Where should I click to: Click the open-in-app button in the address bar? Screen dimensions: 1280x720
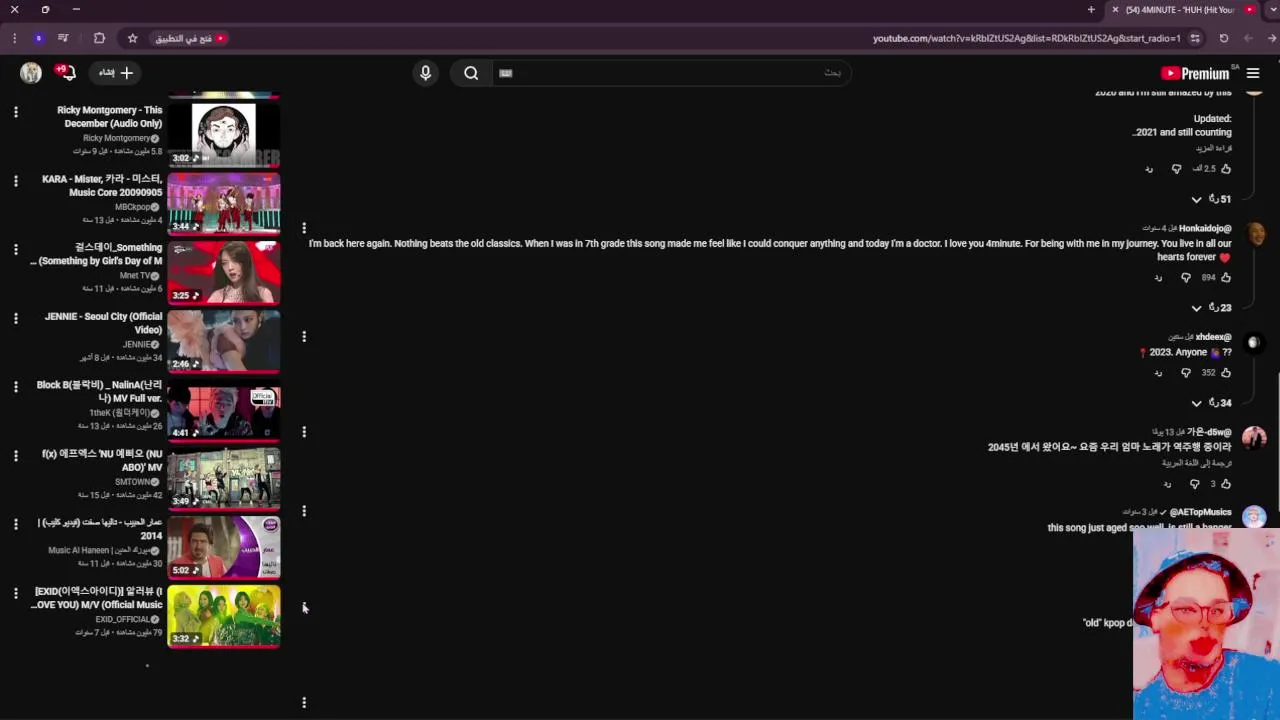[x=190, y=38]
